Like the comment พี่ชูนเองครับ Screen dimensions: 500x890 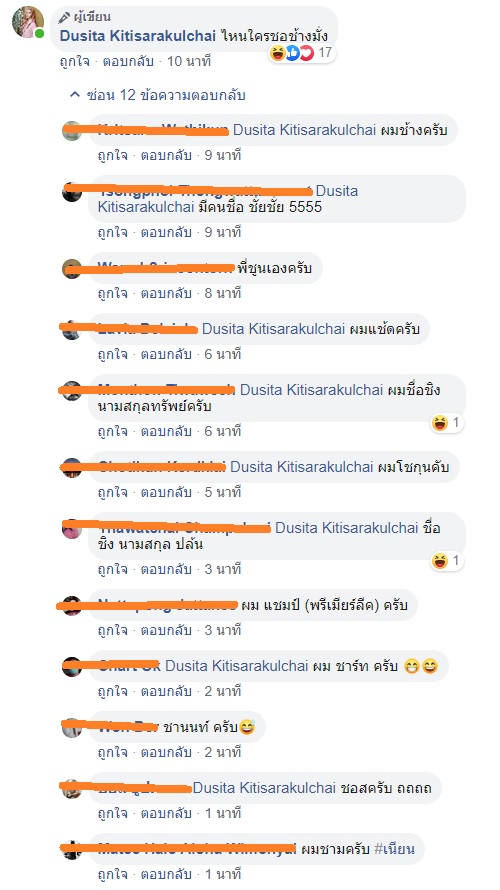point(112,293)
